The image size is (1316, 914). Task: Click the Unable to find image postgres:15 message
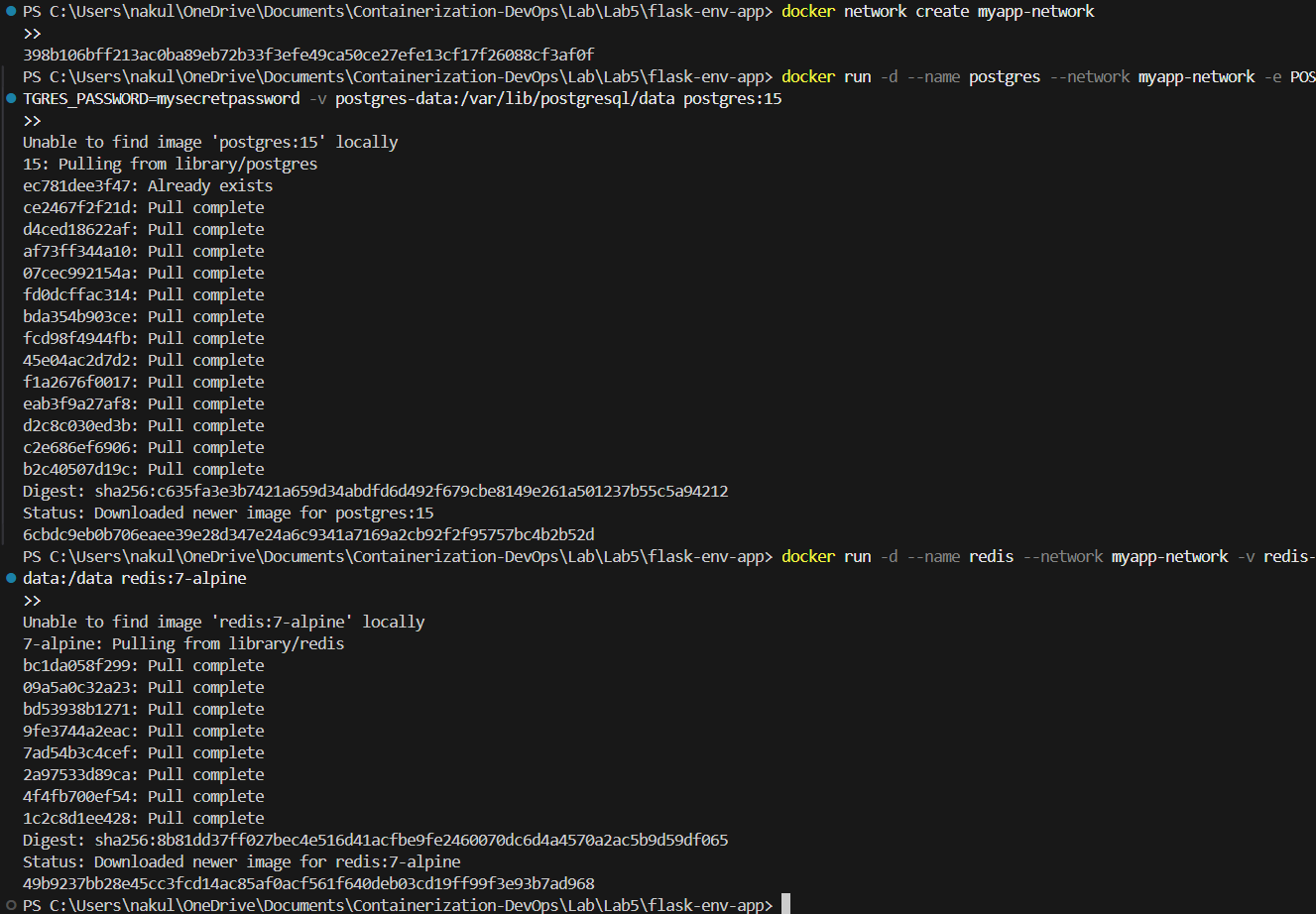[210, 142]
